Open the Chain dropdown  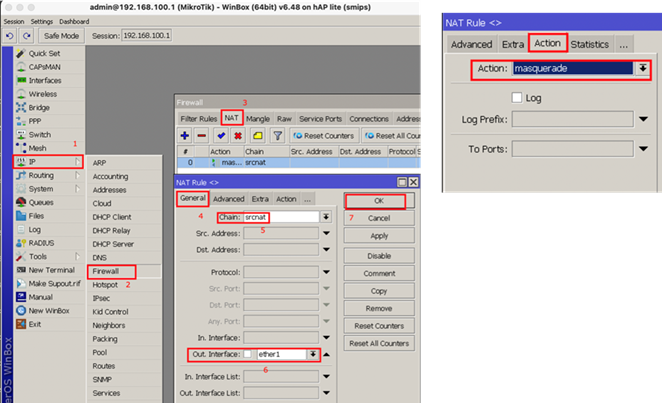(x=326, y=217)
